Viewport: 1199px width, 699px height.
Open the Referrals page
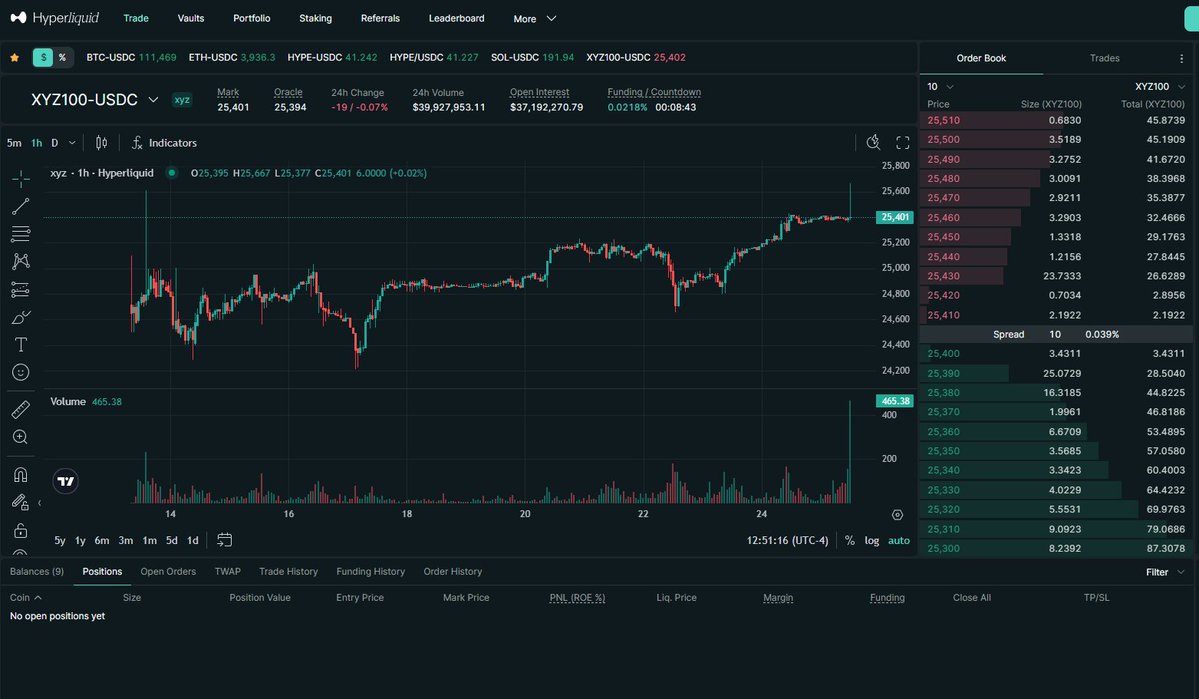click(380, 18)
